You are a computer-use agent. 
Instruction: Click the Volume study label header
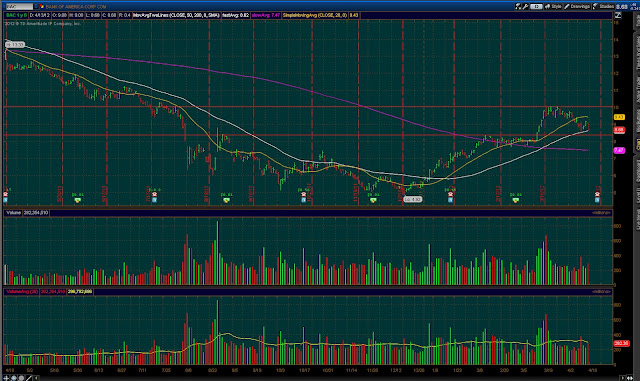tap(13, 213)
